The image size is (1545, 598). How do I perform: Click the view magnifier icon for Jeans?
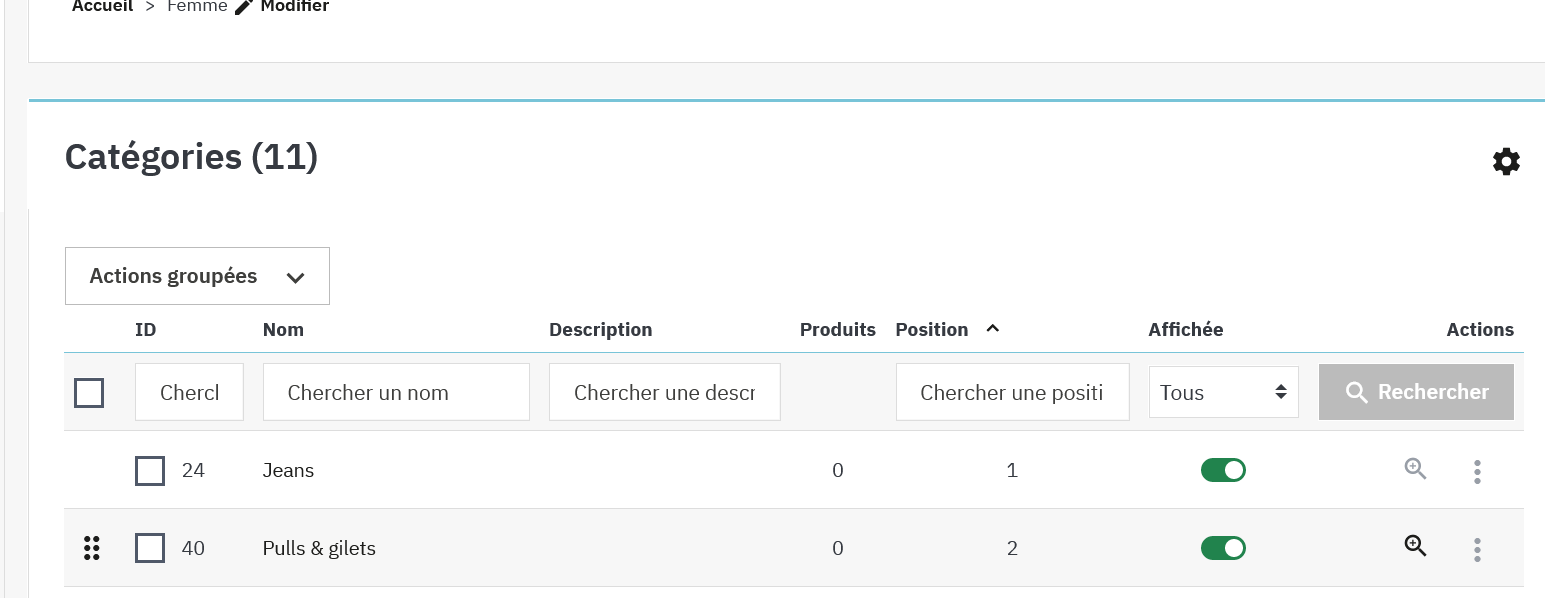tap(1415, 468)
